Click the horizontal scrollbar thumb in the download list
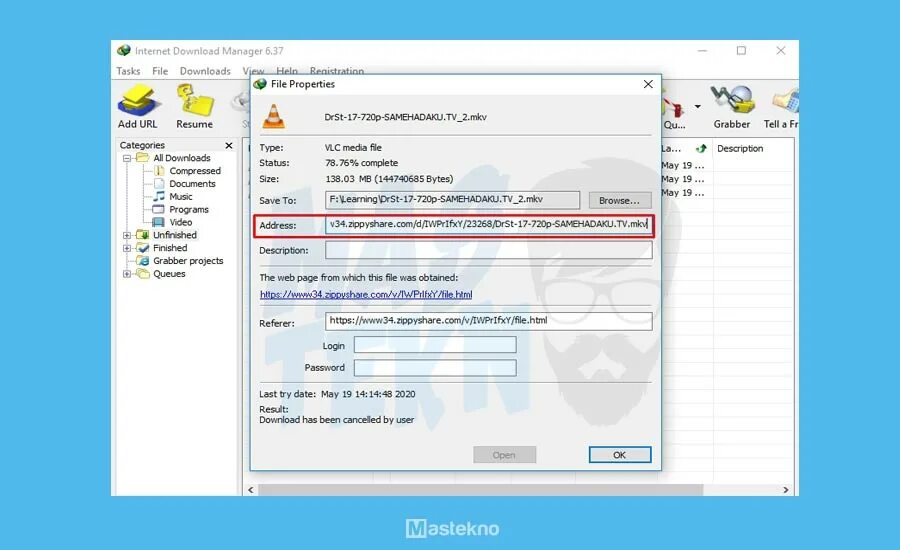 [480, 490]
